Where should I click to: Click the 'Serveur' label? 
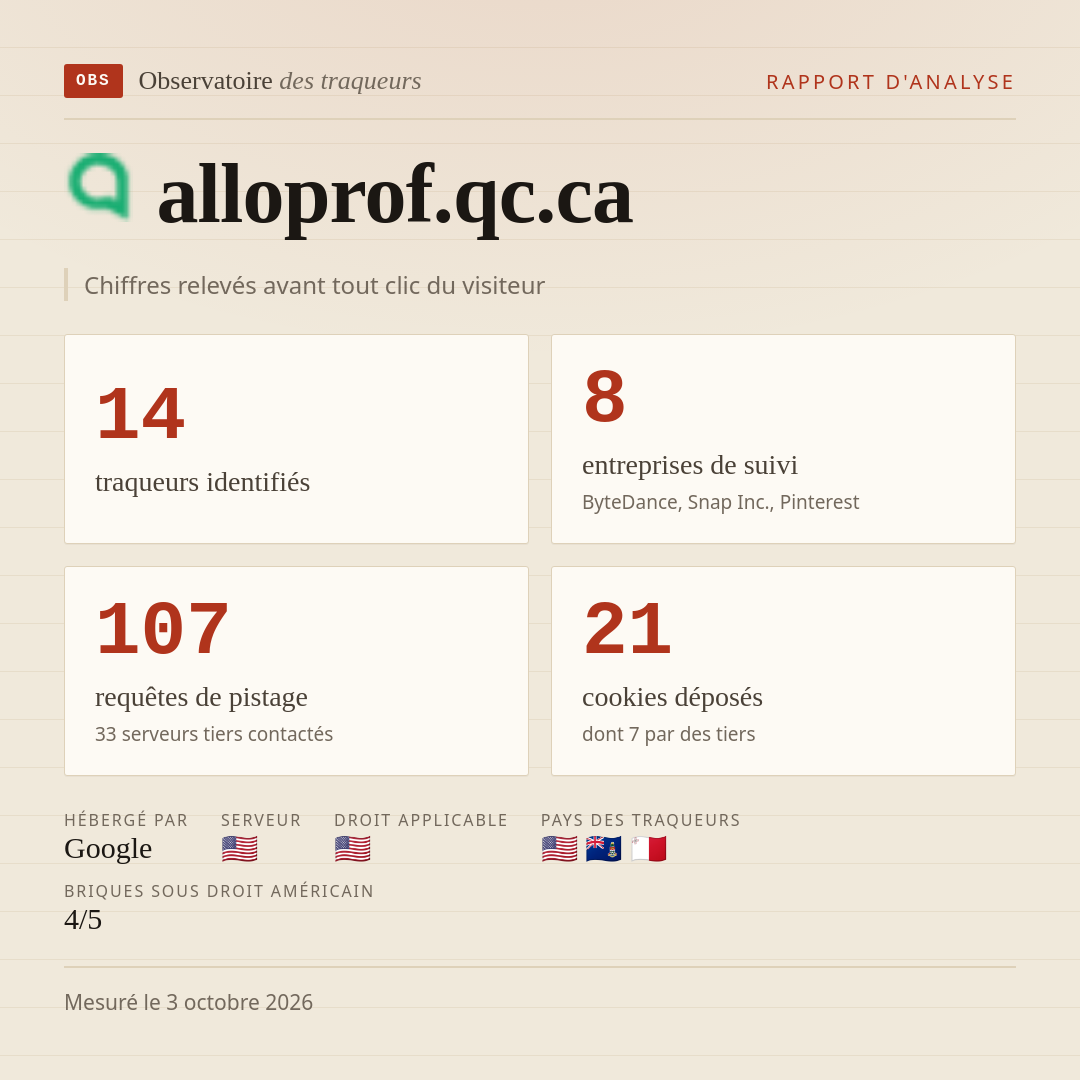coord(261,820)
